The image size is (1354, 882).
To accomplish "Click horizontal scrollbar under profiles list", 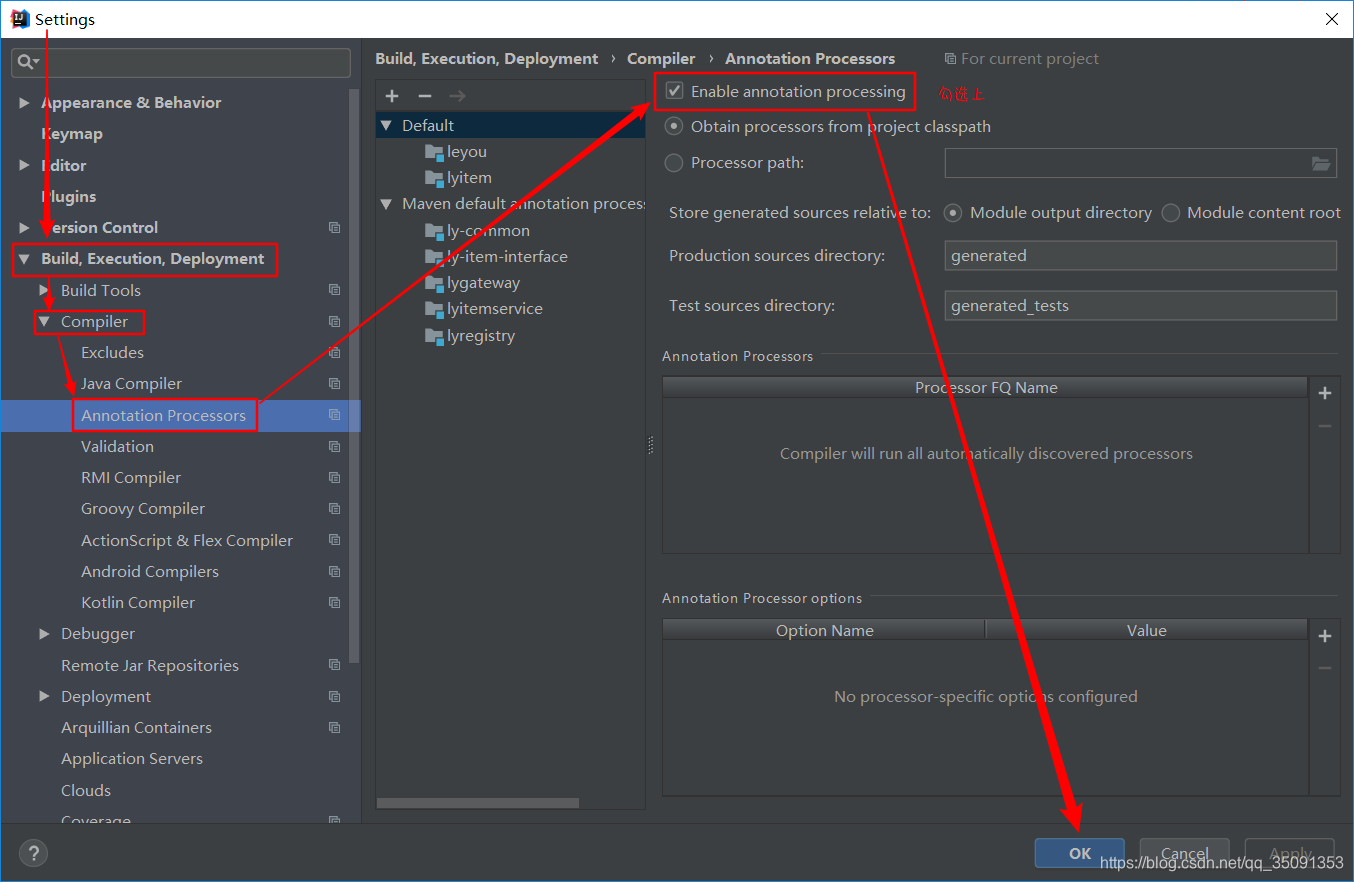I will (x=478, y=803).
